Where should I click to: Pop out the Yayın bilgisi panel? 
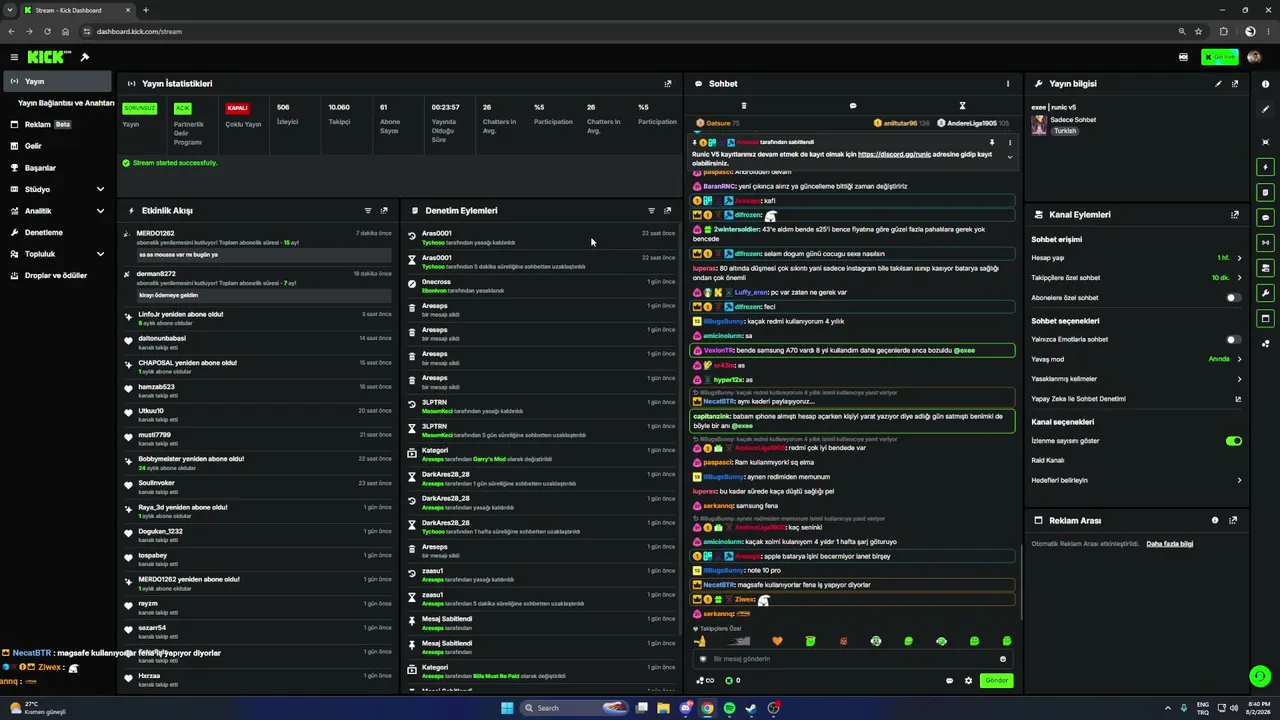1234,84
